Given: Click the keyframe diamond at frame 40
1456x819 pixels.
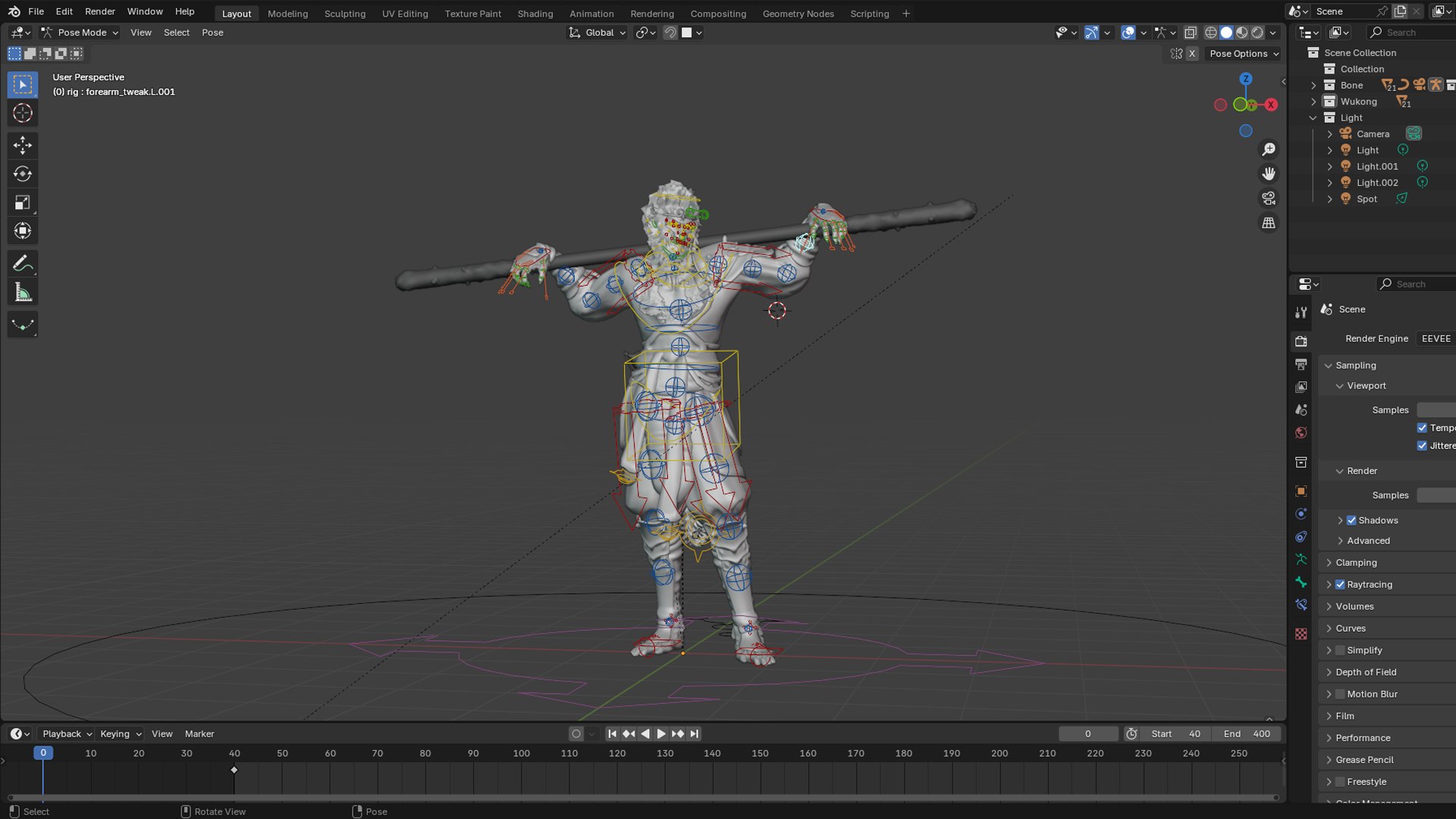Looking at the screenshot, I should [234, 770].
